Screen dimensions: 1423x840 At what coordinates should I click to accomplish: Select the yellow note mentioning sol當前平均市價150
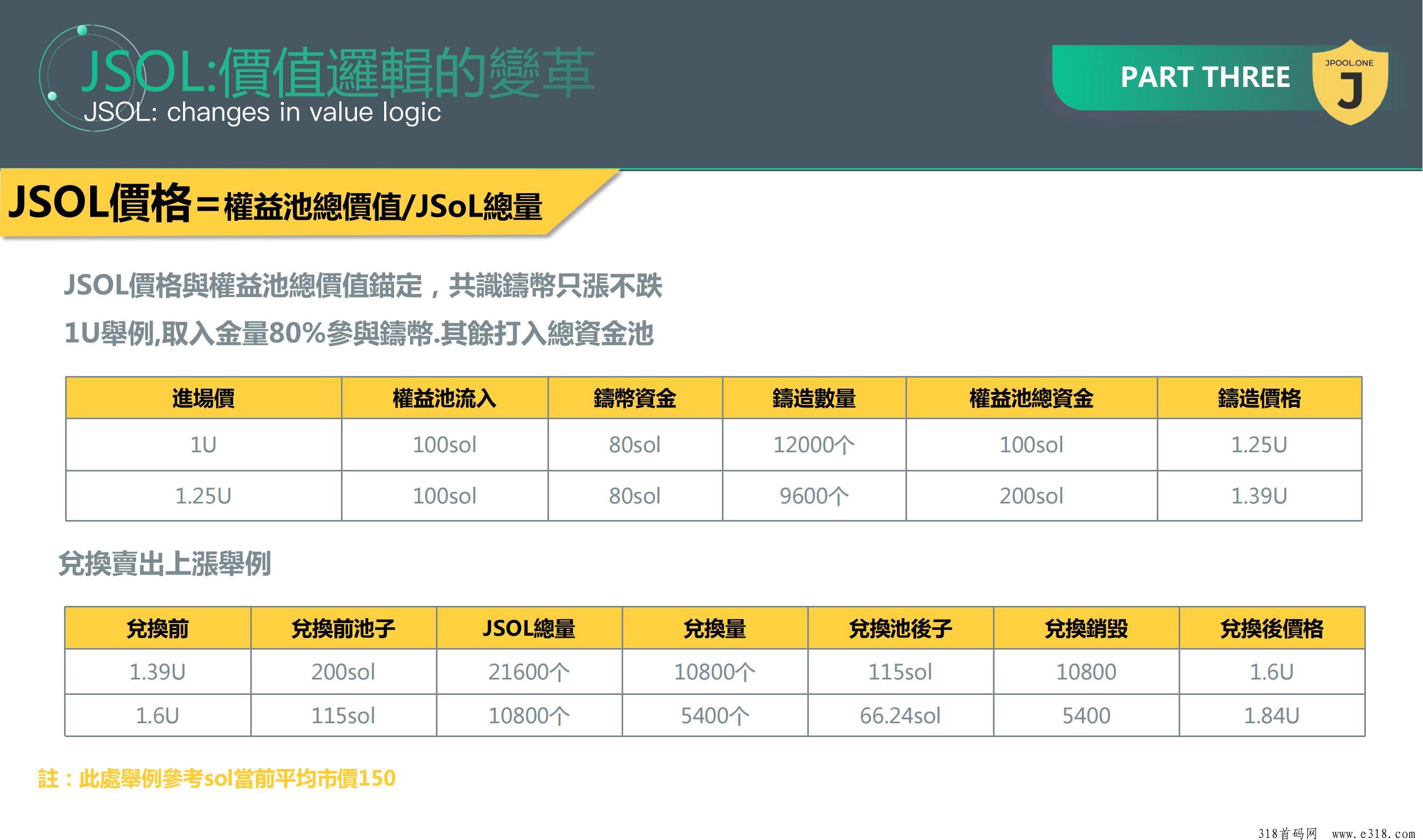217,778
